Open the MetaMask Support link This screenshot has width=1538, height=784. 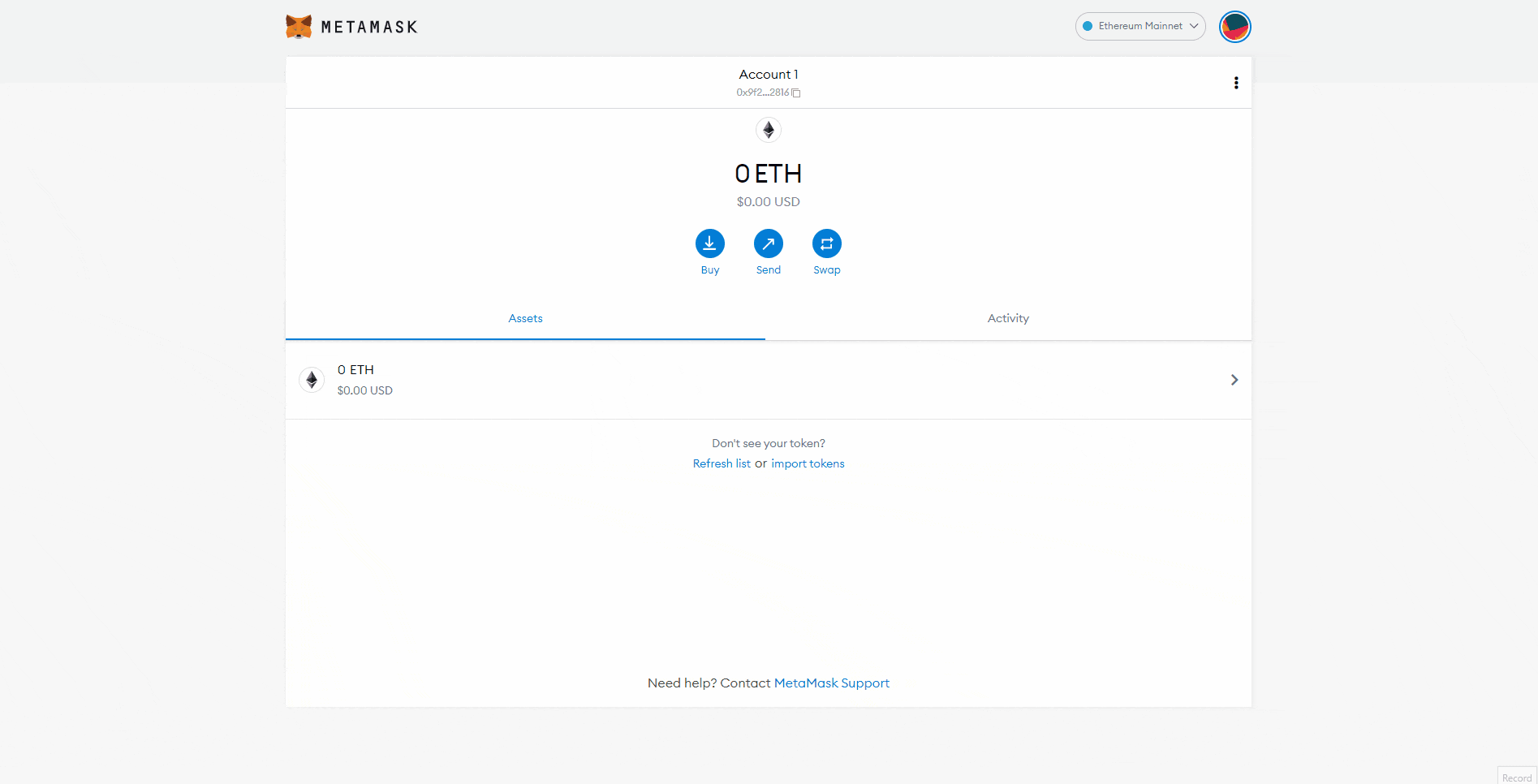(x=832, y=683)
